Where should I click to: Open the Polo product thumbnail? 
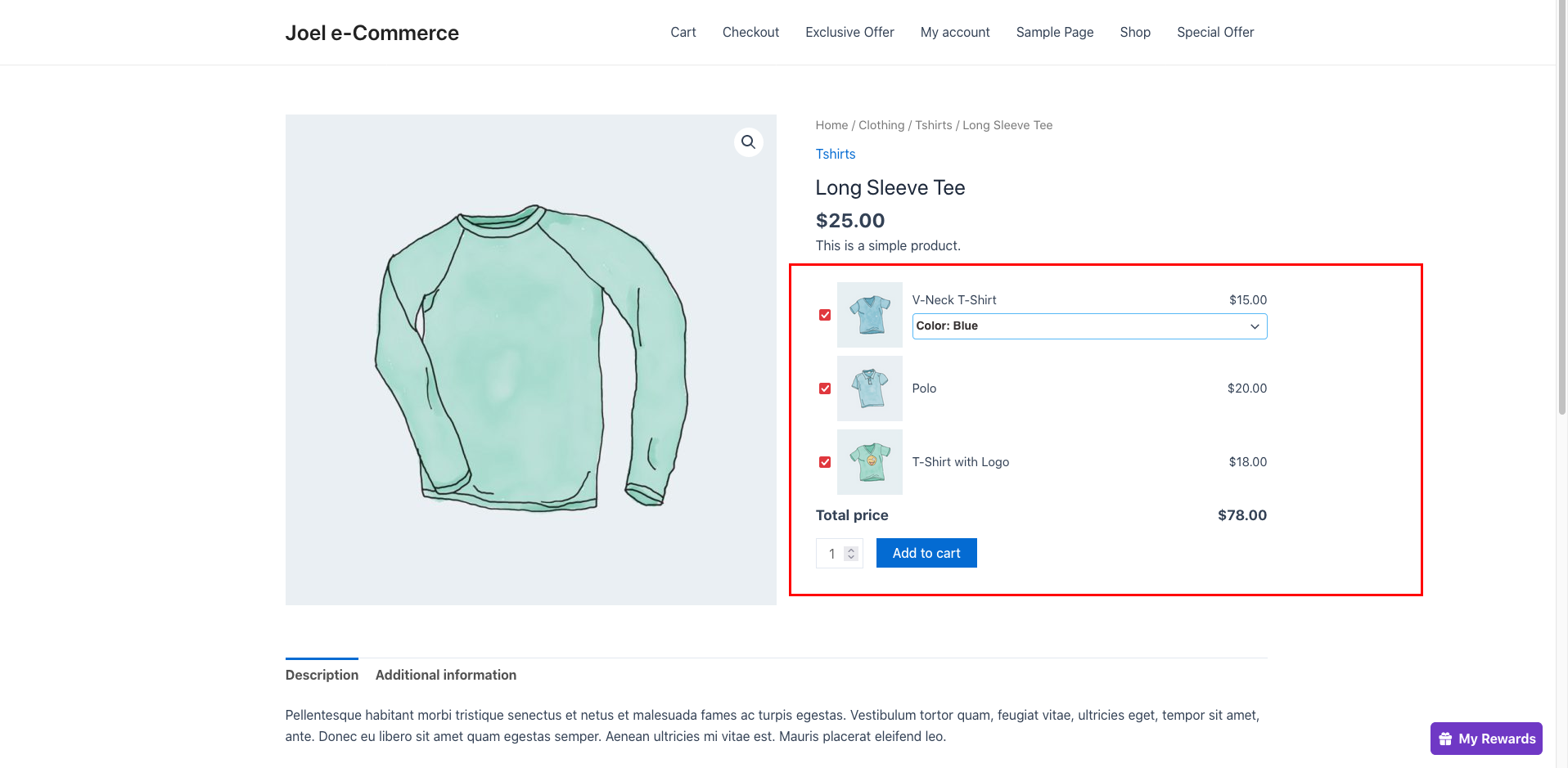pyautogui.click(x=869, y=388)
